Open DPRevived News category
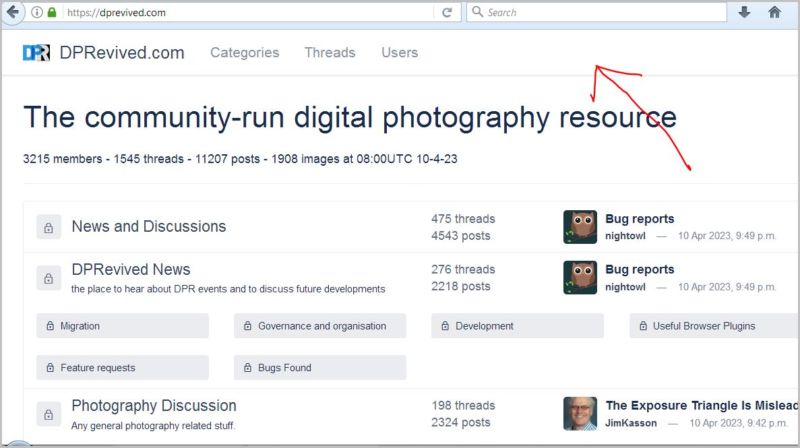The width and height of the screenshot is (800, 448). pos(131,269)
